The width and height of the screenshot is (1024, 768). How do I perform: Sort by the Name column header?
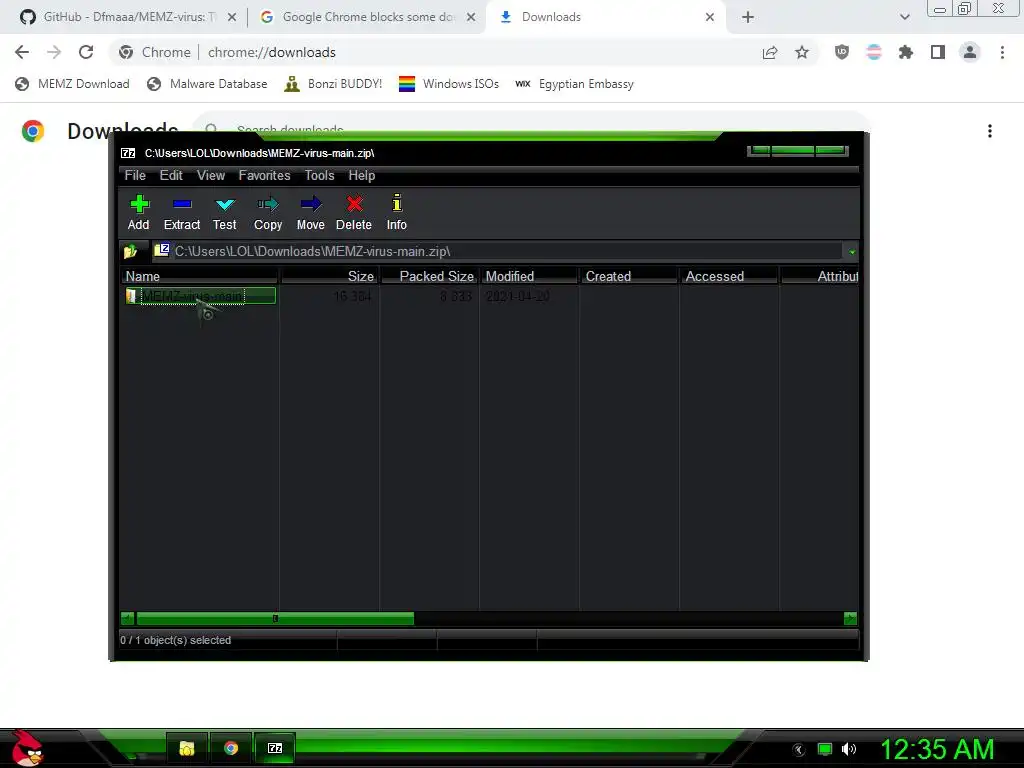199,276
